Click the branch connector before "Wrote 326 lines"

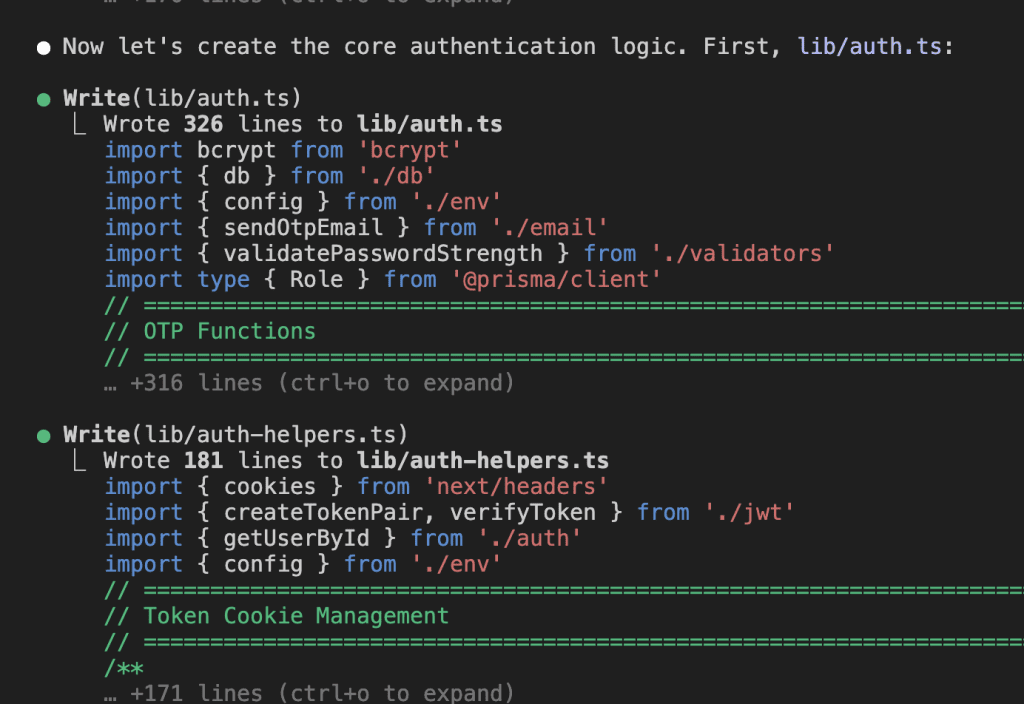pos(78,124)
